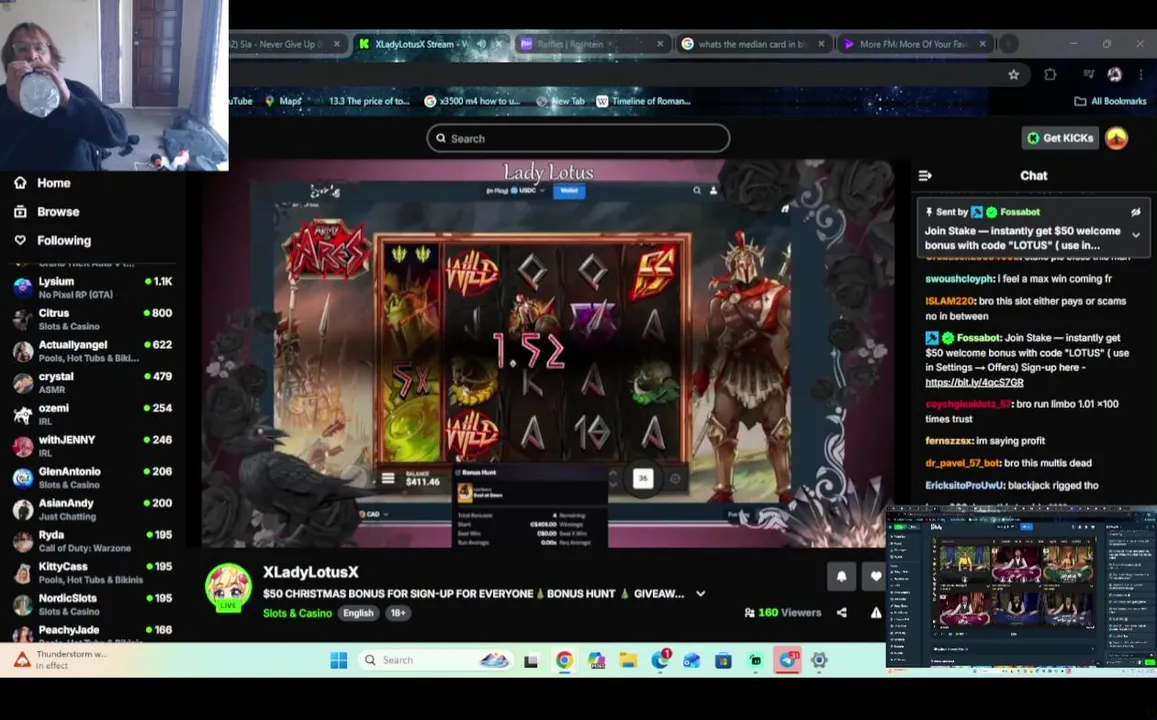Open the Lysium channel in sidebar

pyautogui.click(x=92, y=287)
